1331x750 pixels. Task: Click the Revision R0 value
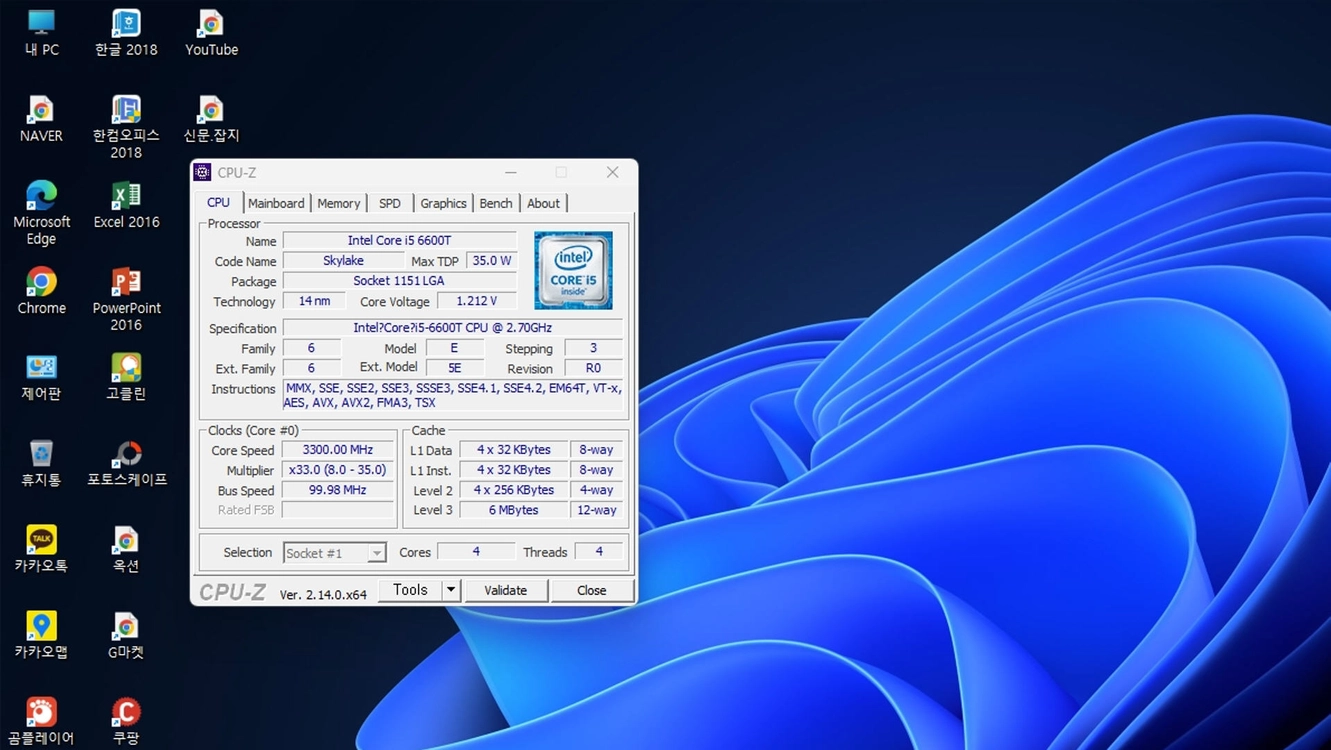(x=593, y=368)
